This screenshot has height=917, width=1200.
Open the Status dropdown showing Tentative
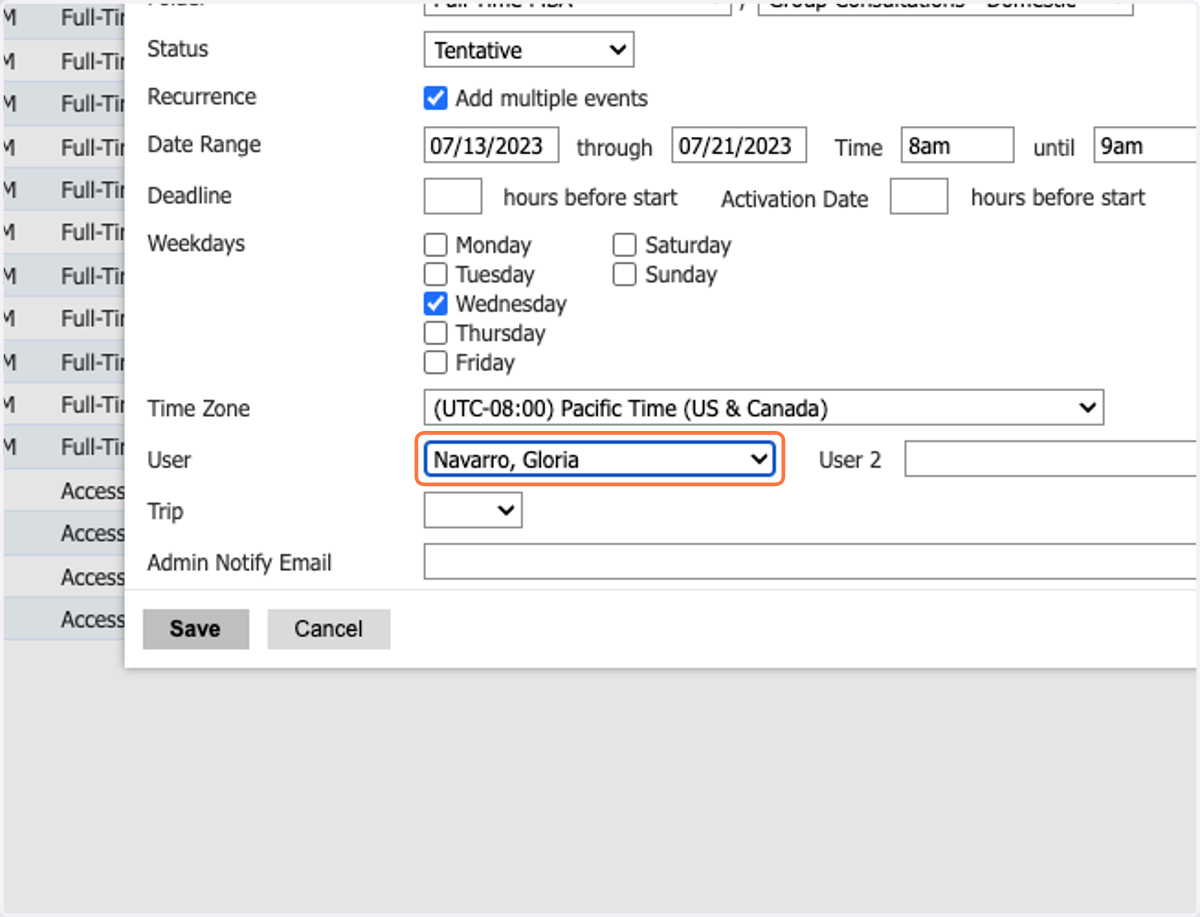coord(528,50)
